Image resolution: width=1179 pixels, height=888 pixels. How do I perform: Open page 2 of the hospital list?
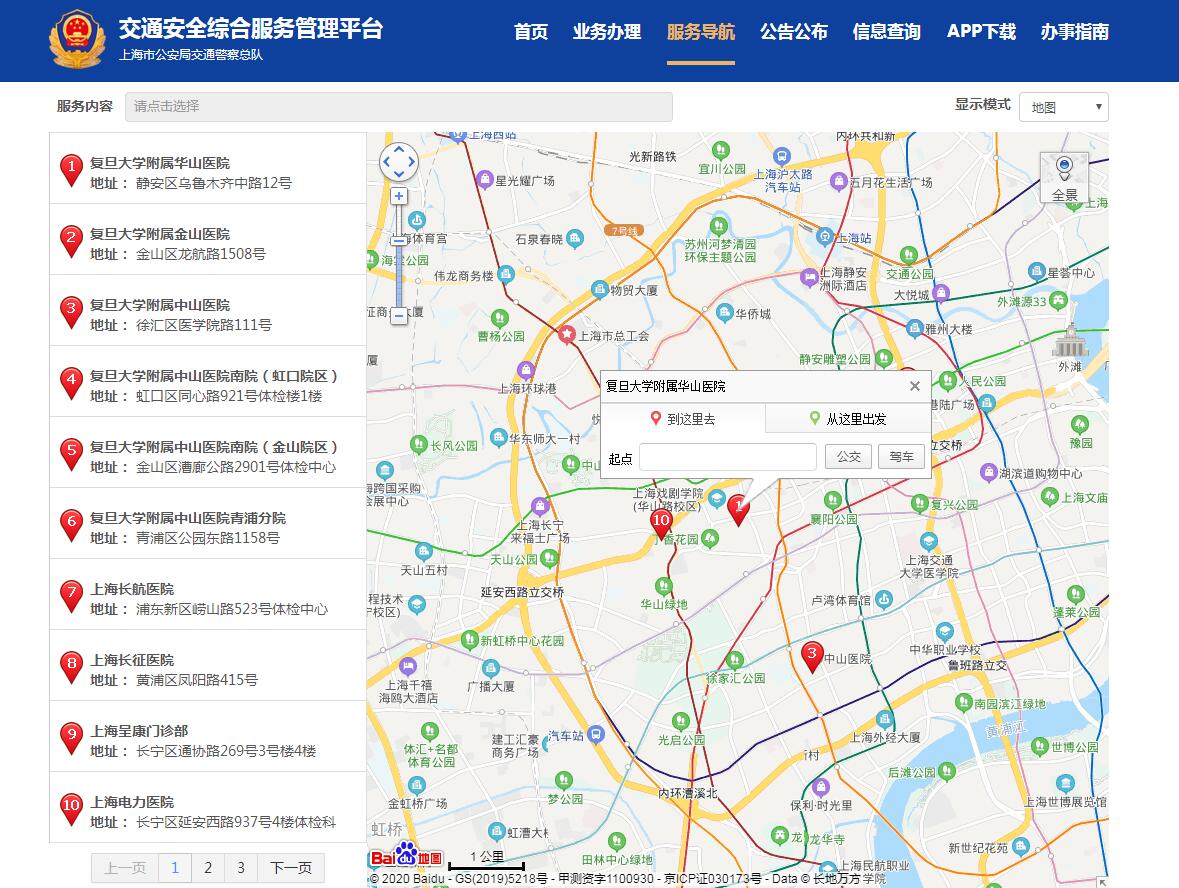(207, 868)
